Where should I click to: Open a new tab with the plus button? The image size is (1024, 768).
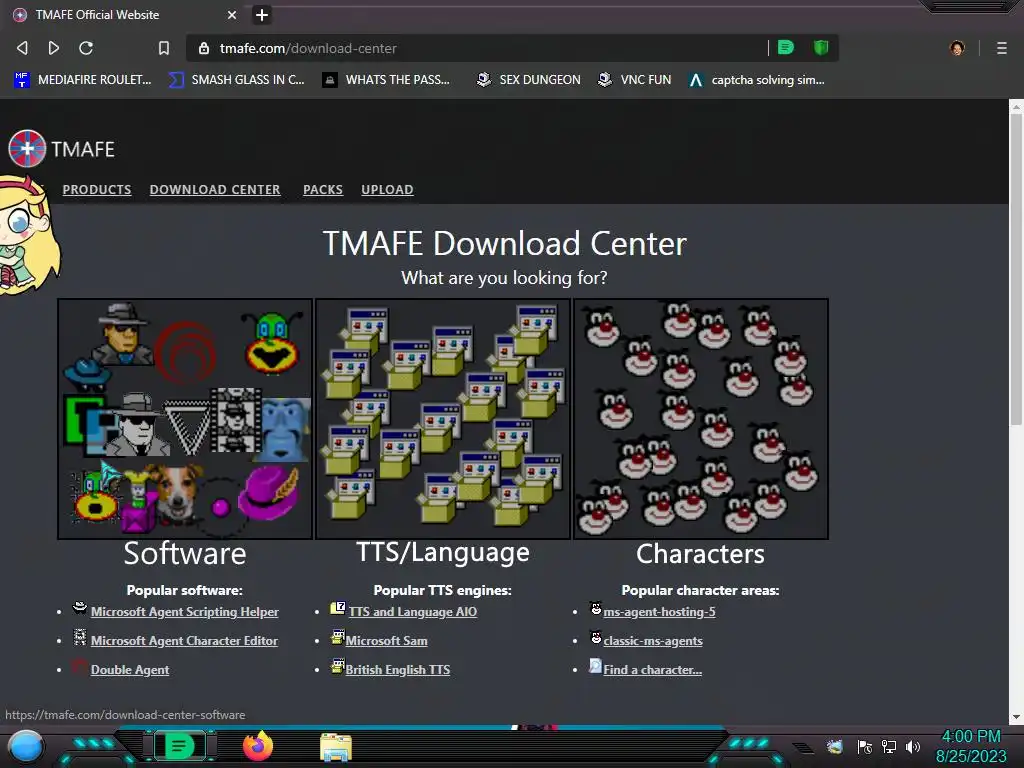[262, 14]
